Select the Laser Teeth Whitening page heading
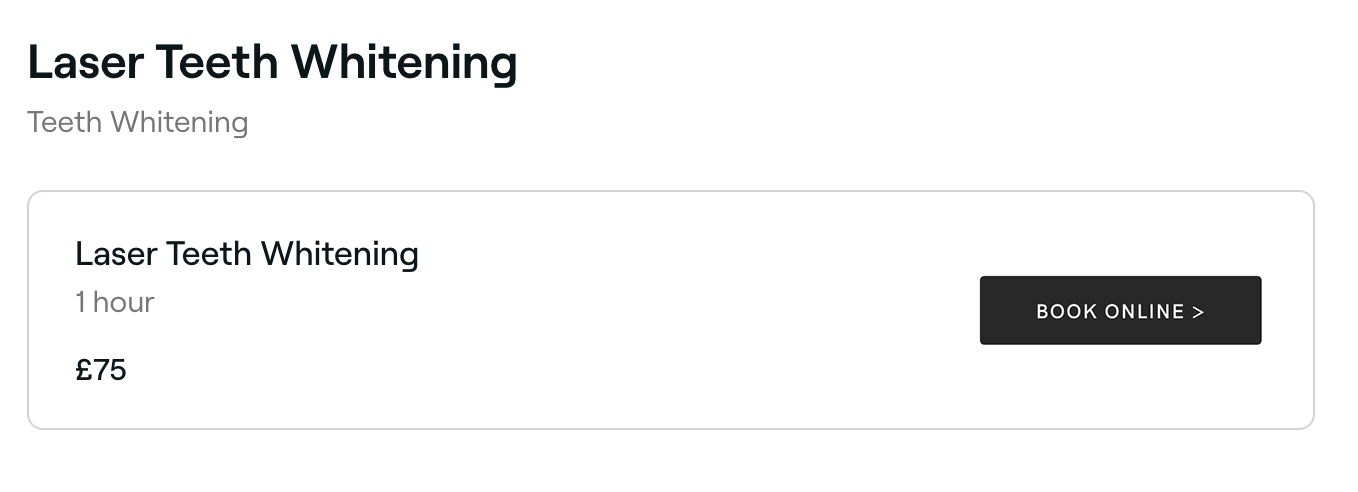The image size is (1358, 492). point(272,62)
